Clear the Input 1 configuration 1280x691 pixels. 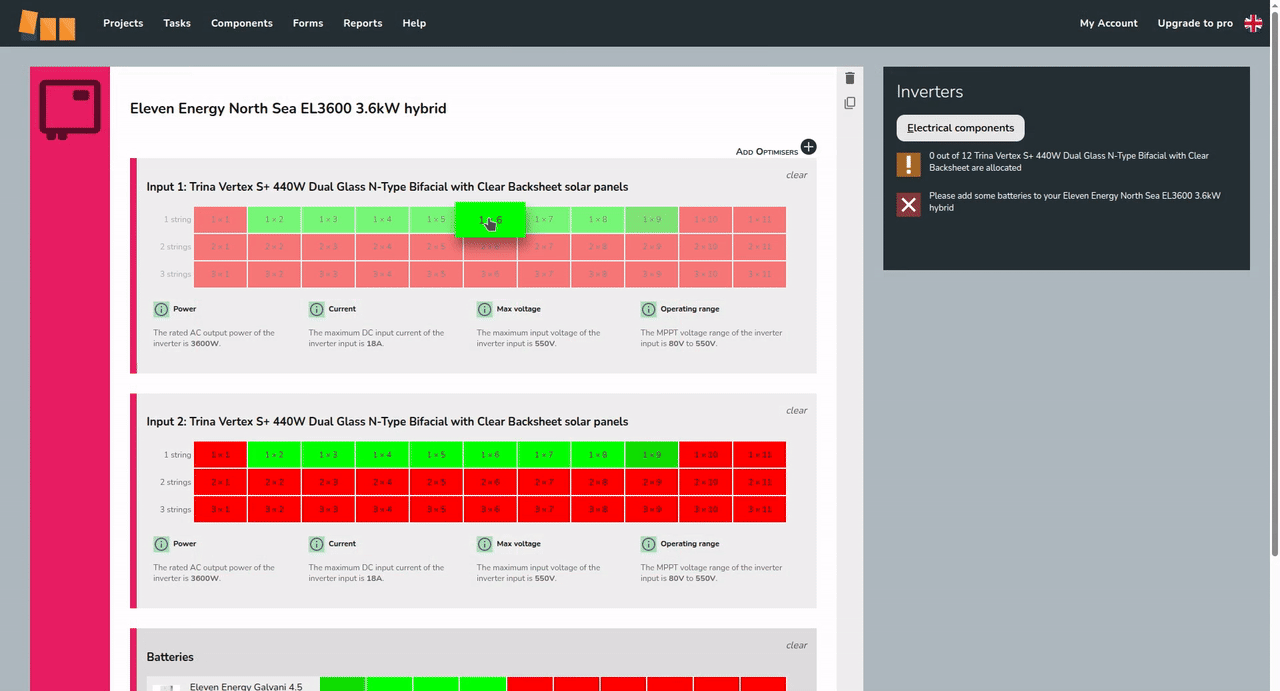click(796, 175)
